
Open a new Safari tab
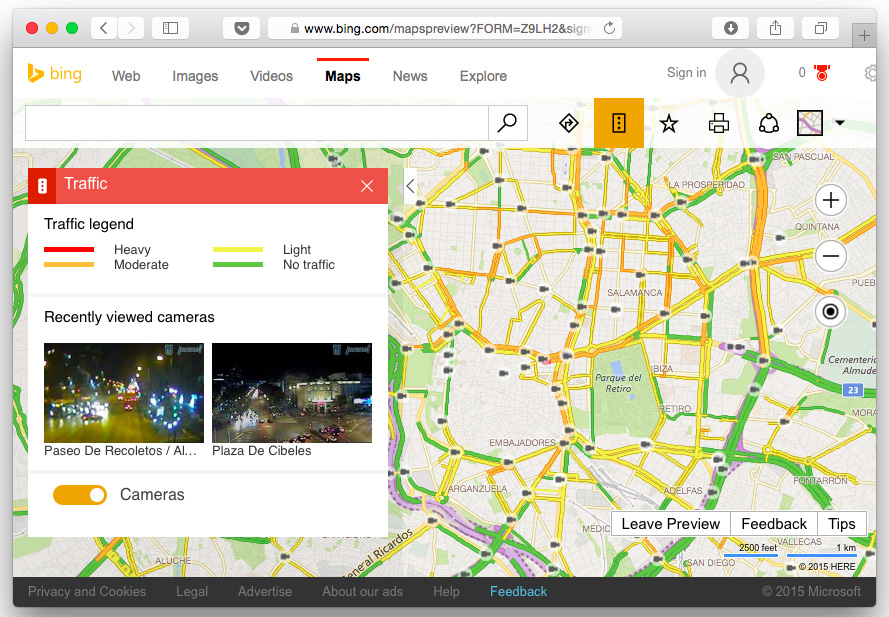[x=864, y=36]
